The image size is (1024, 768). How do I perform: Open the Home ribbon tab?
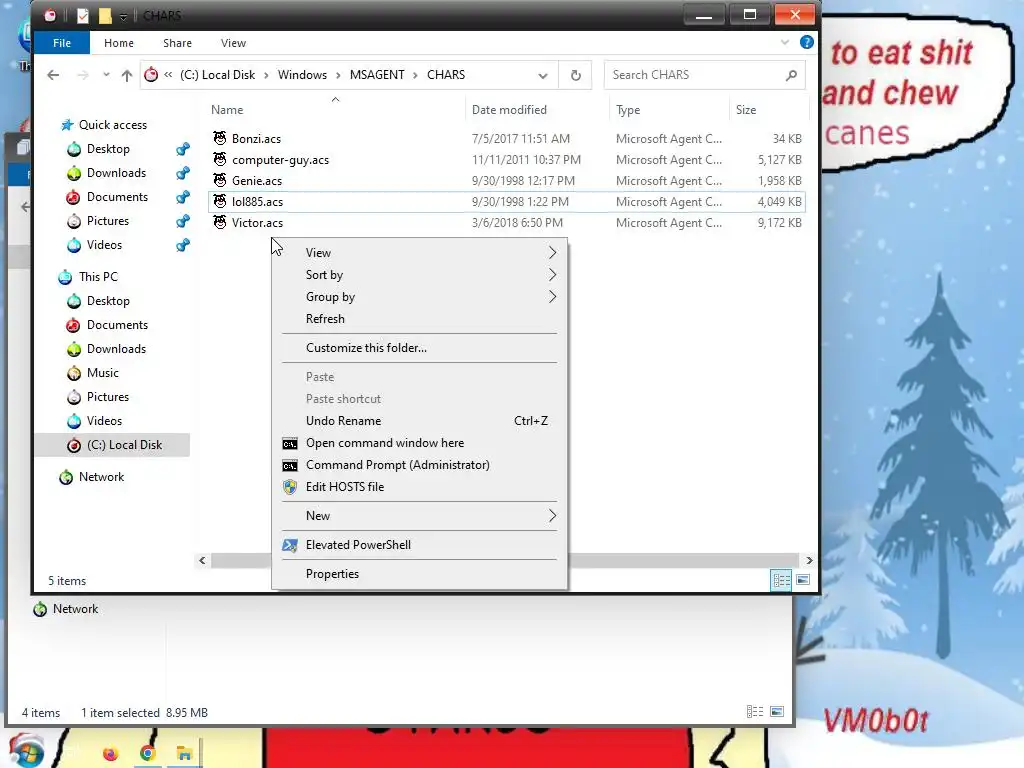[119, 43]
